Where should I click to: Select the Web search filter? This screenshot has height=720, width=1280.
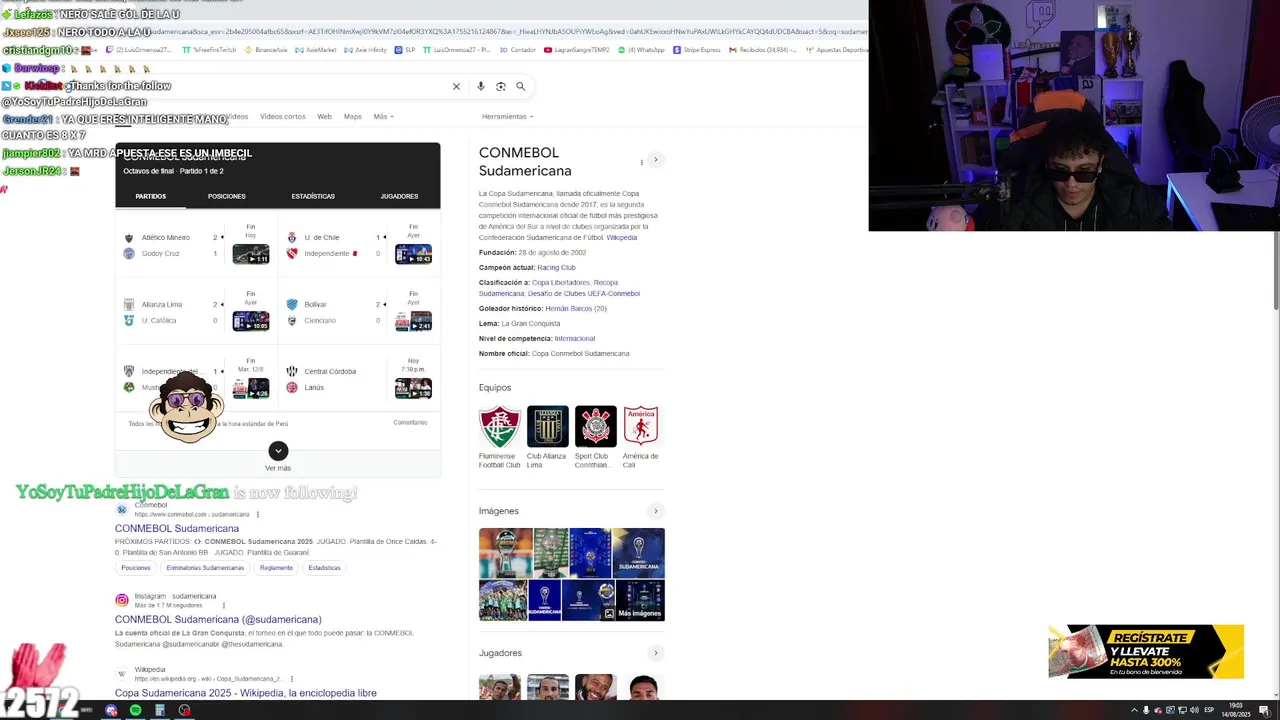coord(324,116)
